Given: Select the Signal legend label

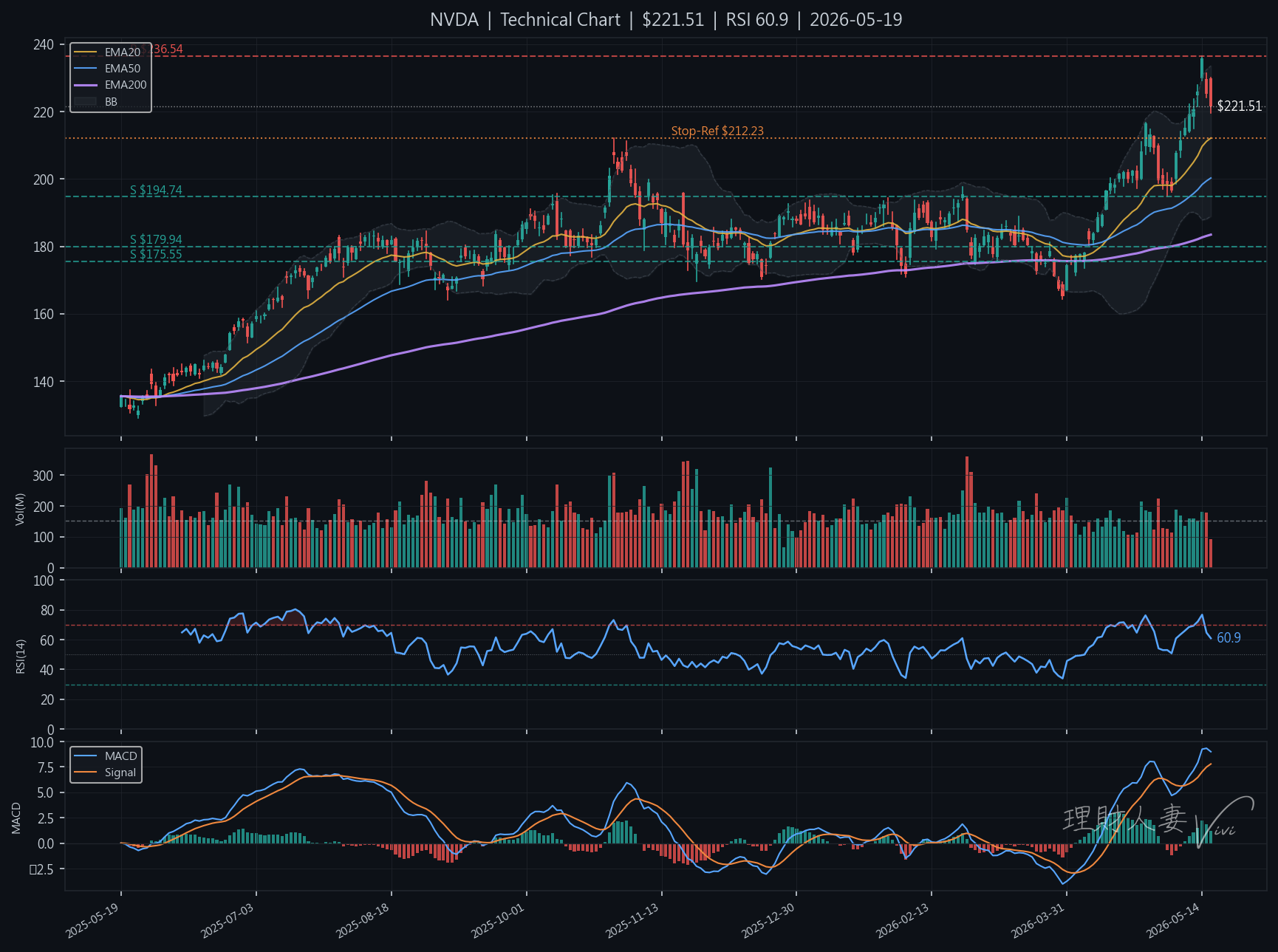Looking at the screenshot, I should [120, 773].
